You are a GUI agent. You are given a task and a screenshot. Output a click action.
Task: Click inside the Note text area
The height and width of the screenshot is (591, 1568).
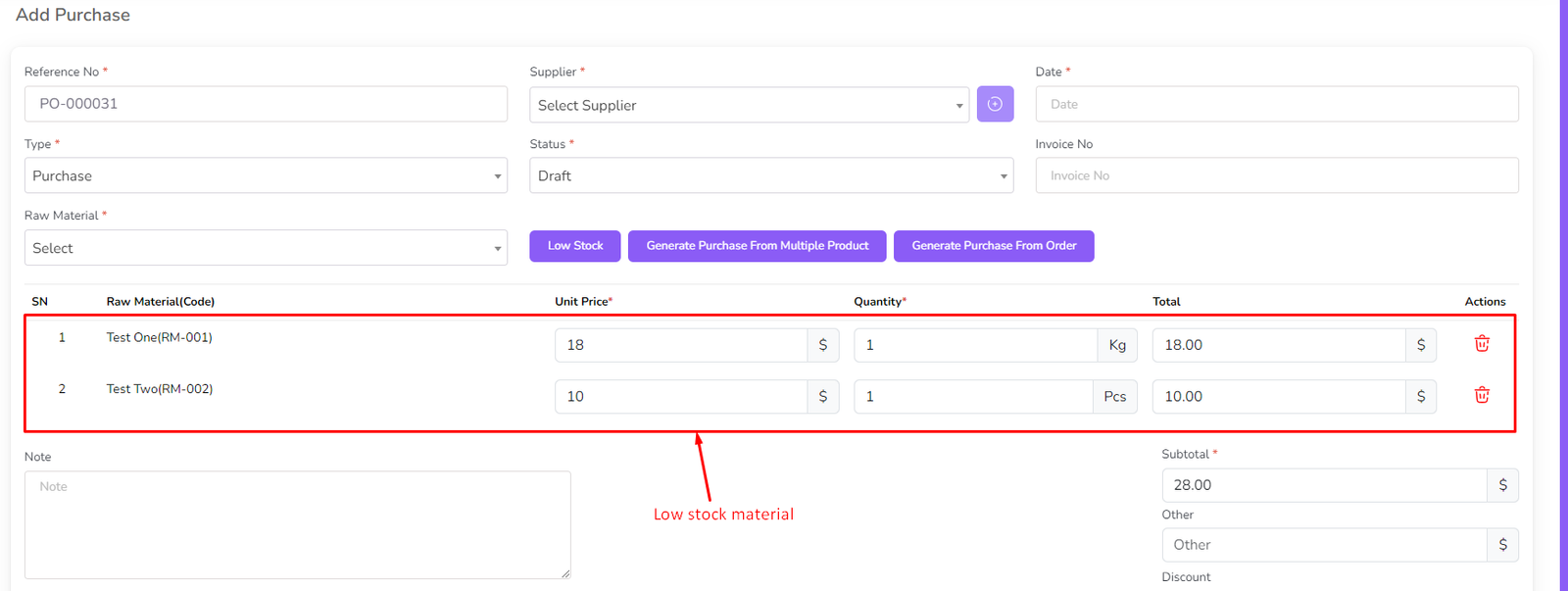297,524
